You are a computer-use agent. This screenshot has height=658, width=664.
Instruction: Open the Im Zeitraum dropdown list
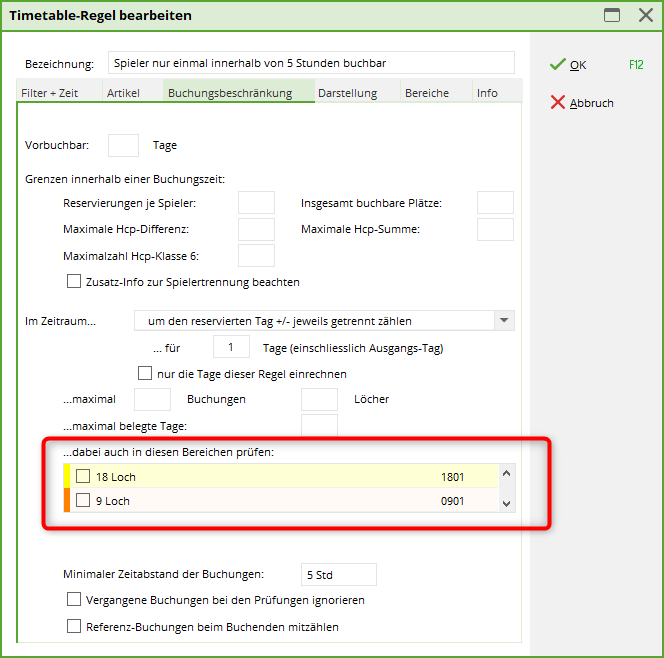pos(505,321)
